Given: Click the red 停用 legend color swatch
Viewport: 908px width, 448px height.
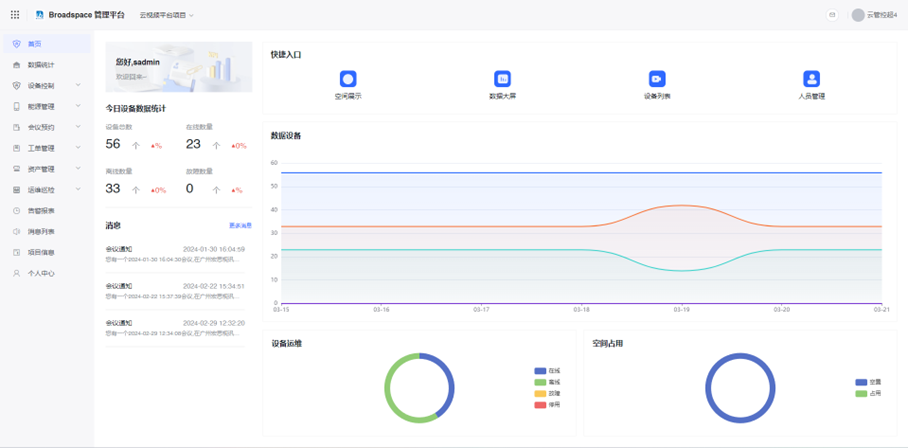Looking at the screenshot, I should coord(540,405).
